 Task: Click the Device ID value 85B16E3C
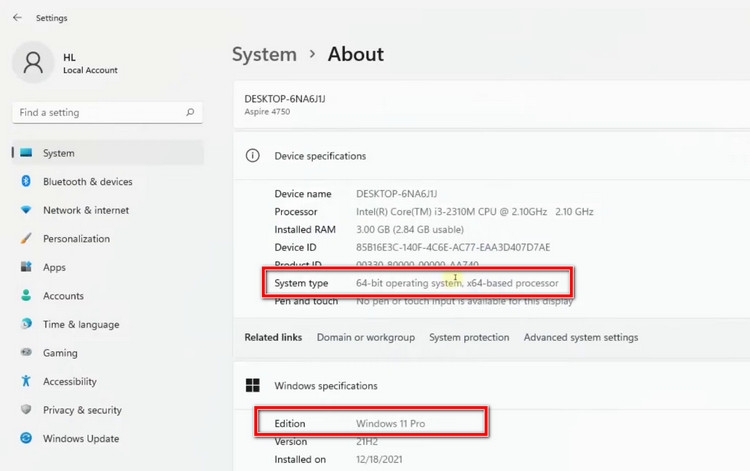pyautogui.click(x=453, y=247)
